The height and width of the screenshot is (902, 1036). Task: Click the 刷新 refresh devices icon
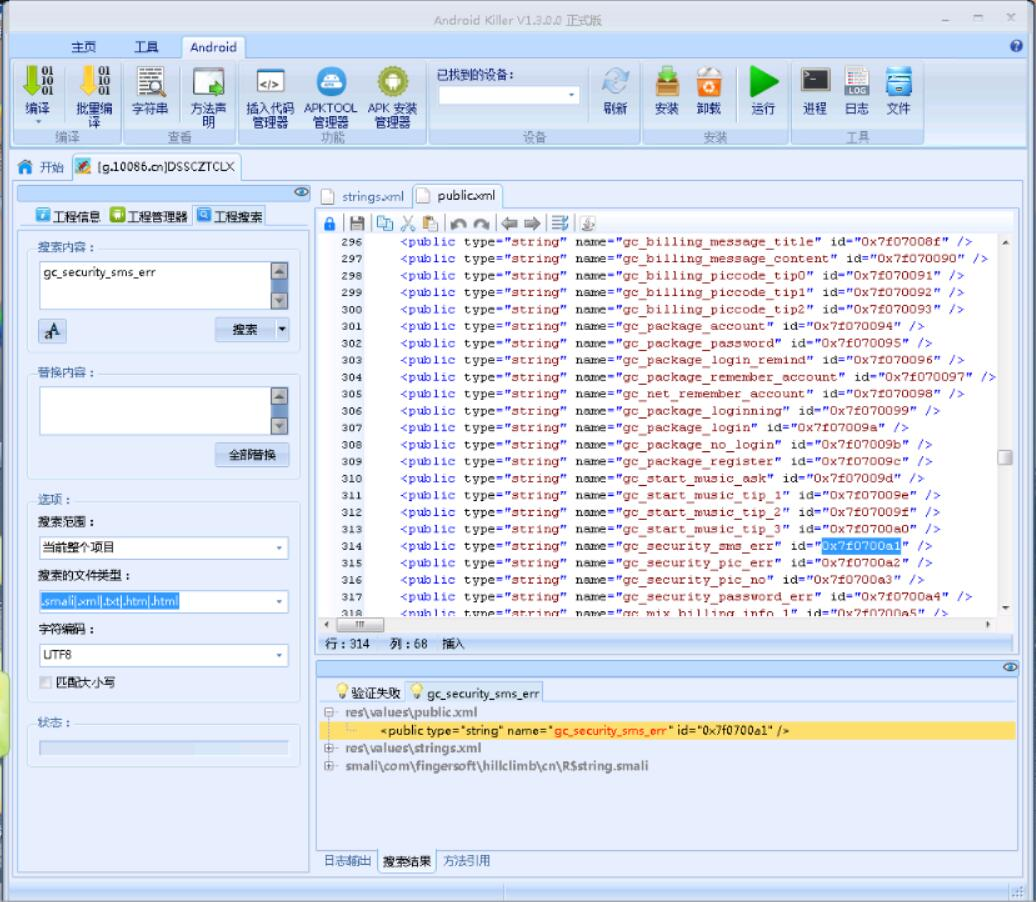pos(615,82)
